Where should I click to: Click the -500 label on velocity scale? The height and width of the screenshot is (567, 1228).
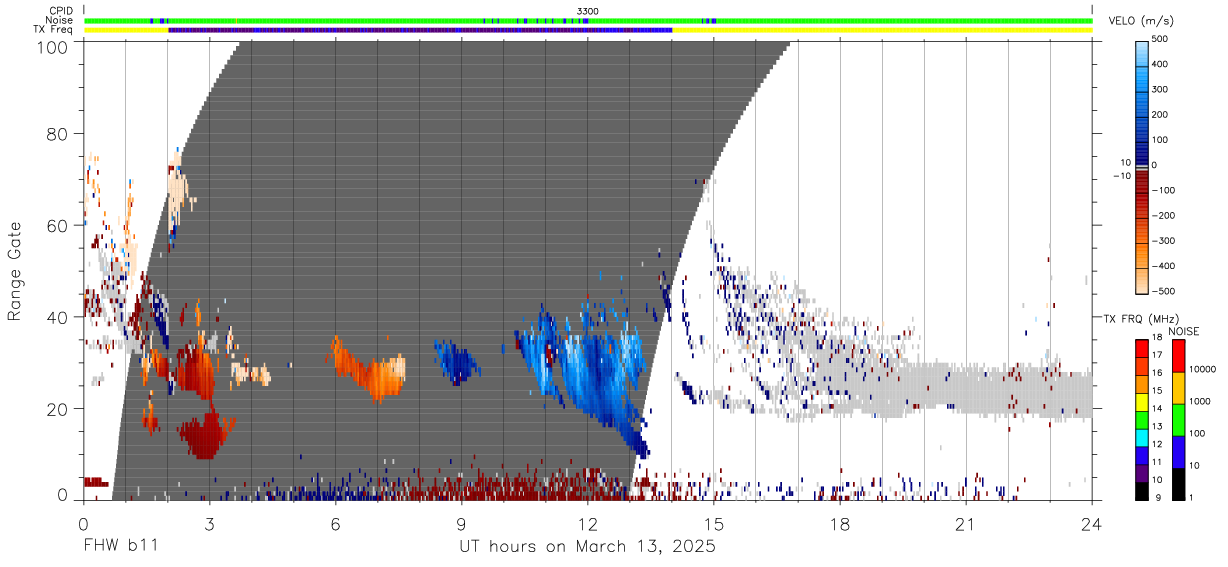pos(1161,291)
